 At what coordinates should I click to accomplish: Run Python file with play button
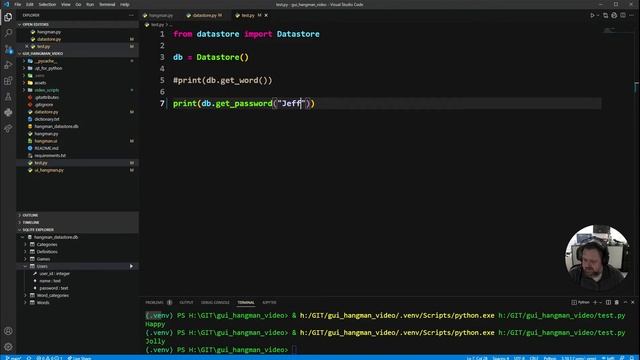(x=592, y=16)
